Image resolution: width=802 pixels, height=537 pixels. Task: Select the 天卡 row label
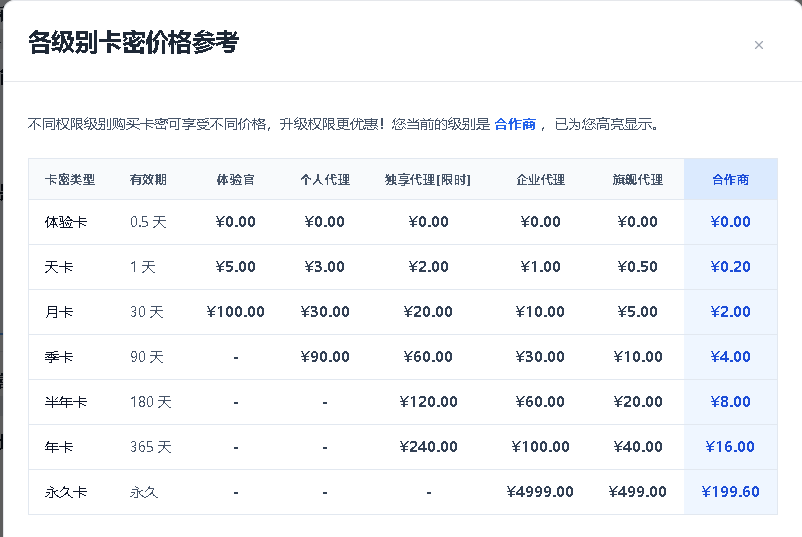coord(59,267)
